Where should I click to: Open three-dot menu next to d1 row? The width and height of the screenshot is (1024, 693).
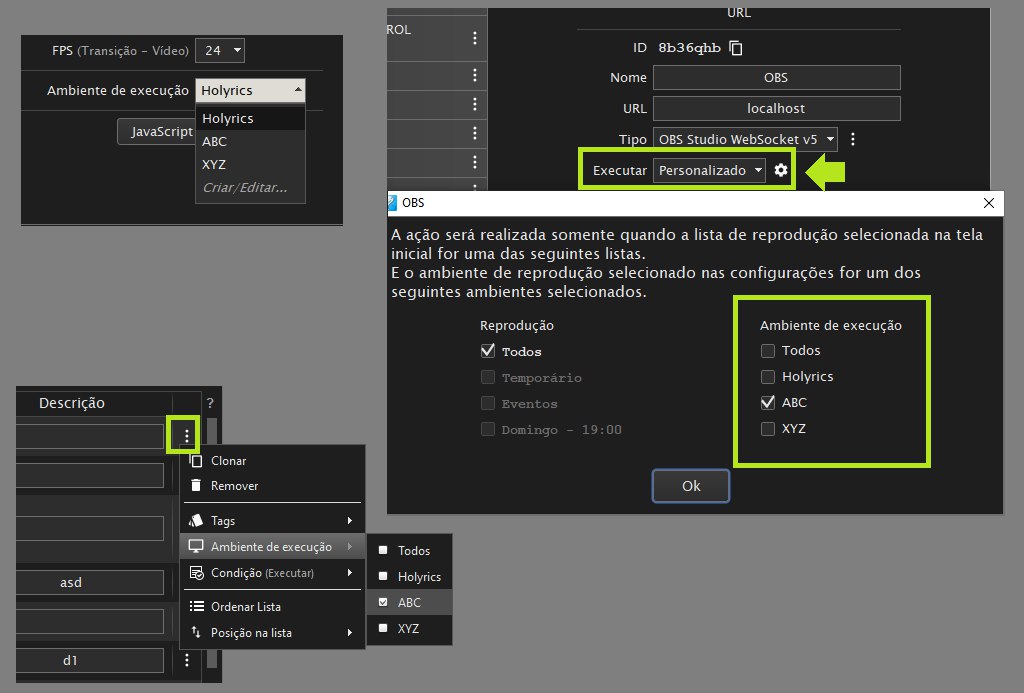[187, 660]
